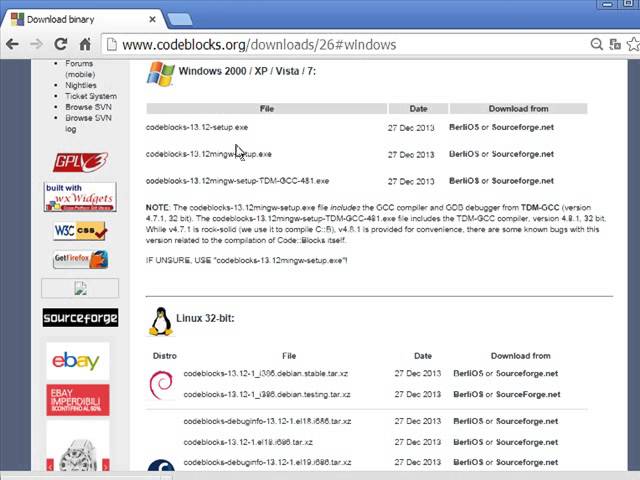This screenshot has height=480, width=640.
Task: Open the browser home page icon
Action: (85, 44)
